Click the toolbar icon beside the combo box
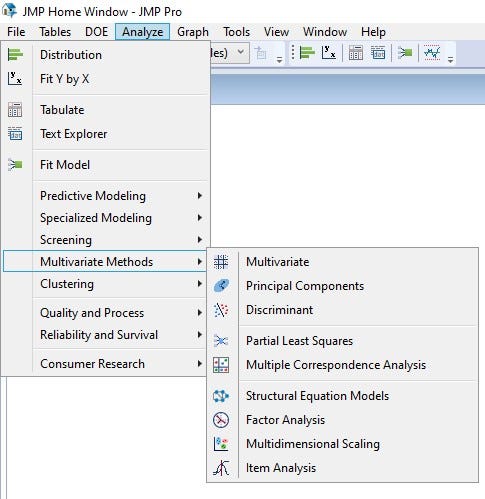Image resolution: width=485 pixels, height=499 pixels. click(261, 53)
